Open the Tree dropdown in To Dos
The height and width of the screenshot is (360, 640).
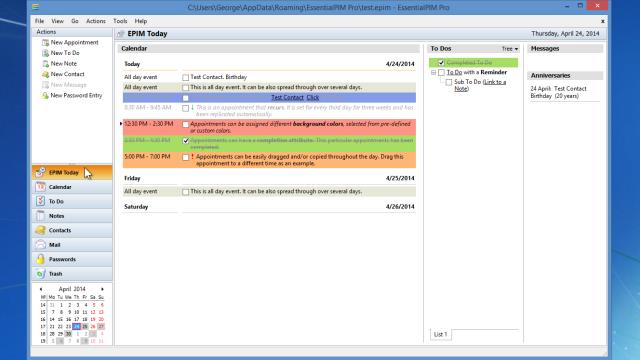tap(510, 49)
